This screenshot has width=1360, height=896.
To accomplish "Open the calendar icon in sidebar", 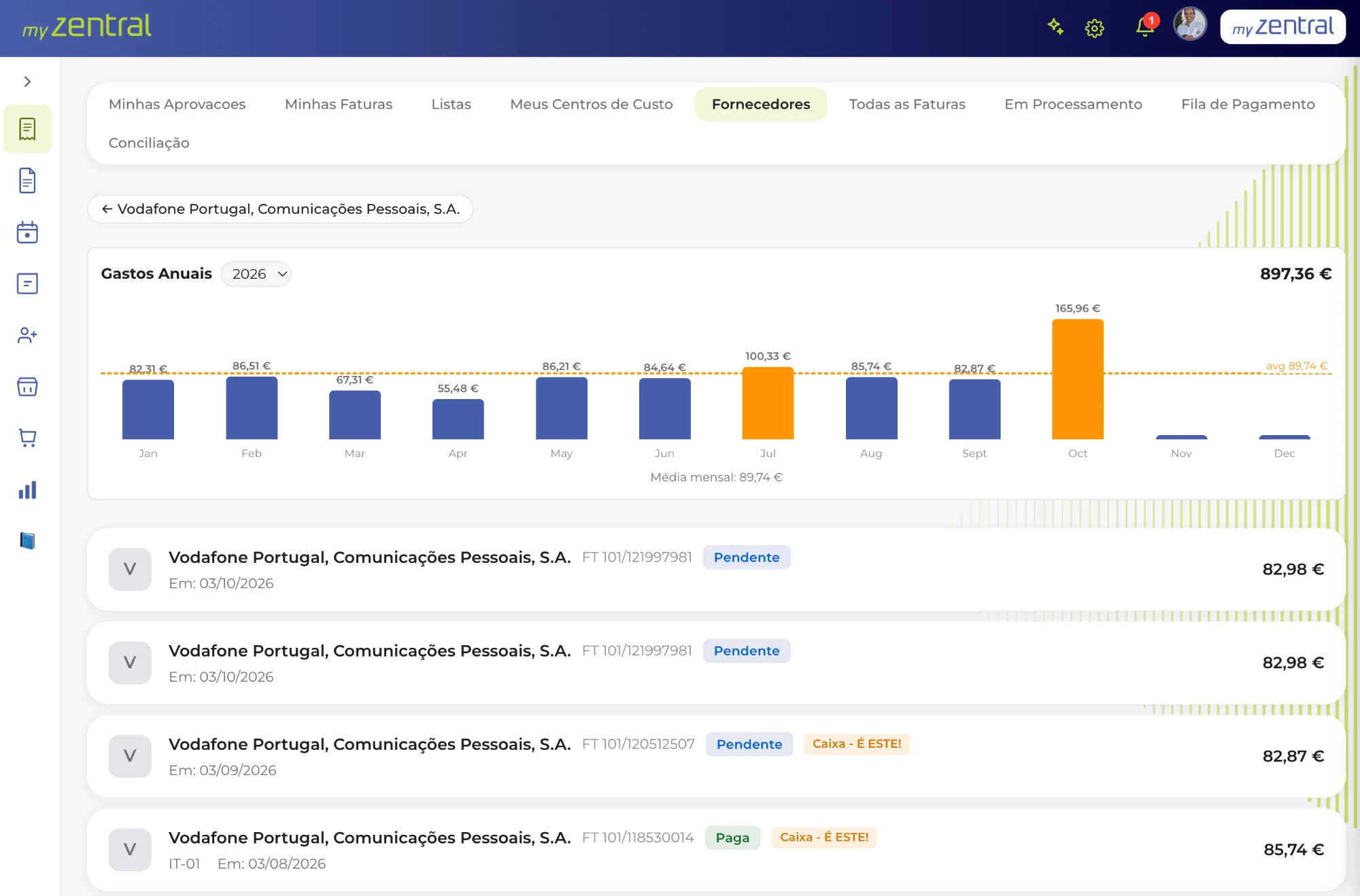I will click(x=27, y=232).
